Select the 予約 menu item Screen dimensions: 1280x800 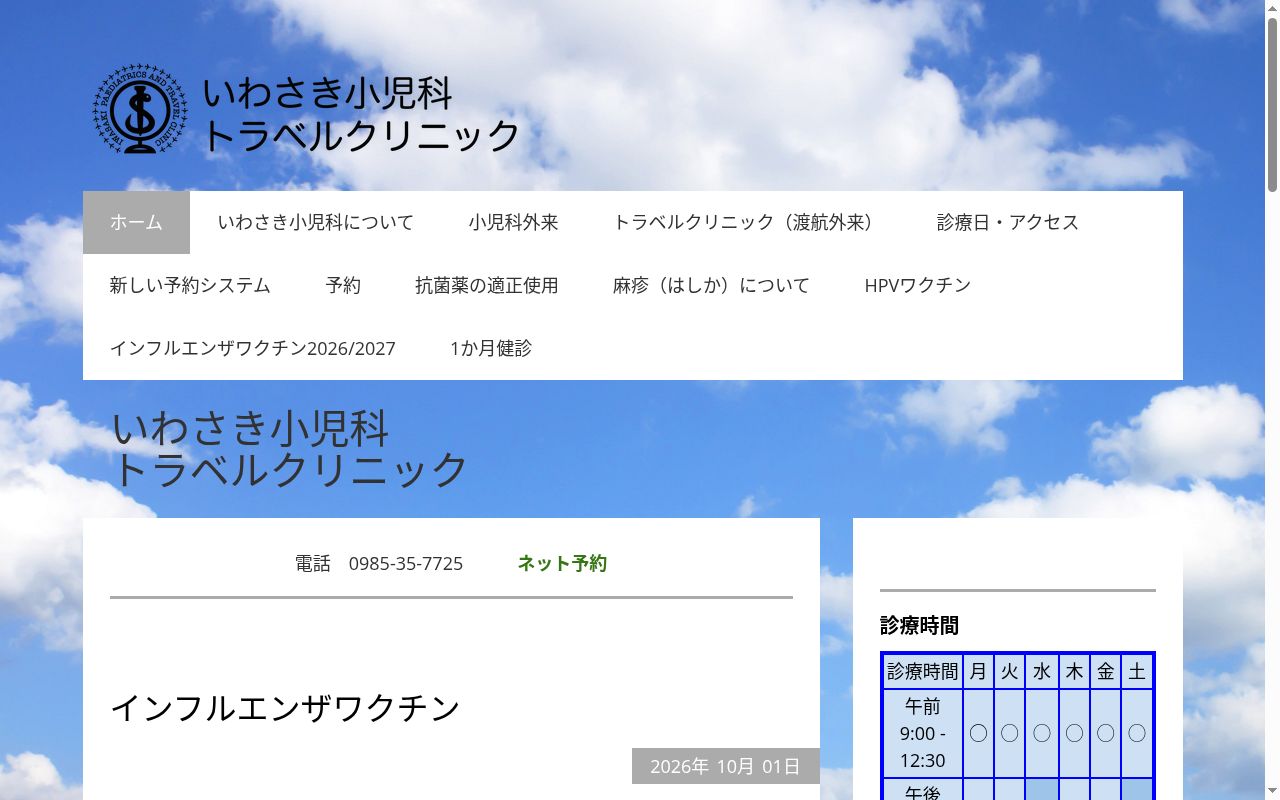click(x=343, y=285)
